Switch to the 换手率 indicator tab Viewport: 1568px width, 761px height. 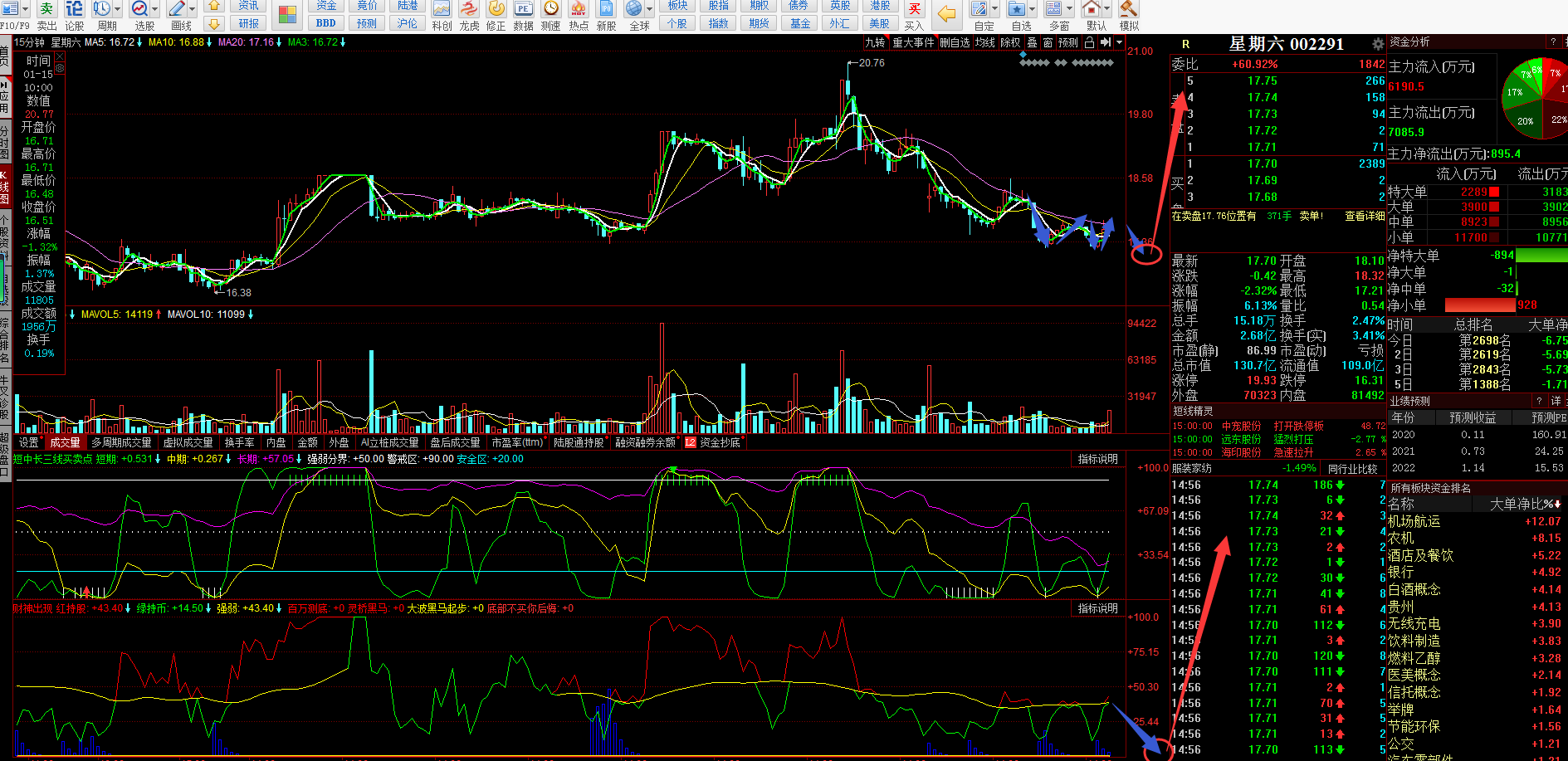click(239, 442)
